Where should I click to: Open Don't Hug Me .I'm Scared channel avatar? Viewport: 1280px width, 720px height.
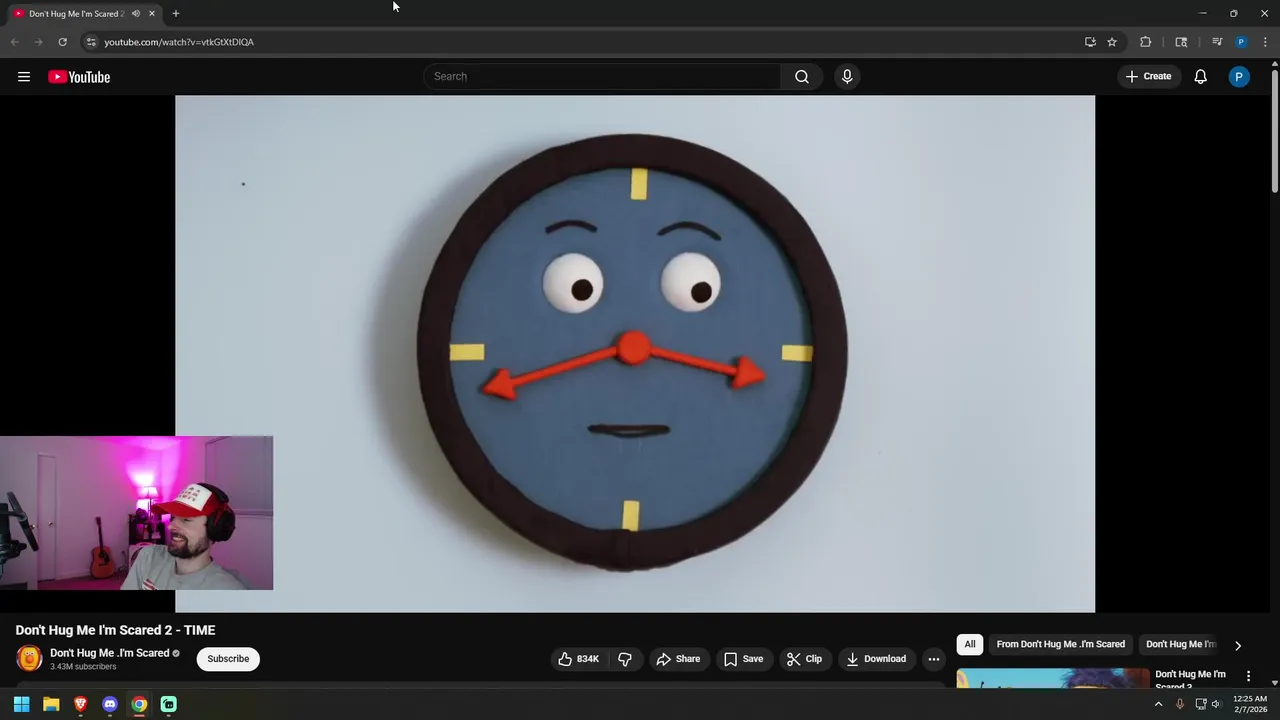(x=30, y=659)
